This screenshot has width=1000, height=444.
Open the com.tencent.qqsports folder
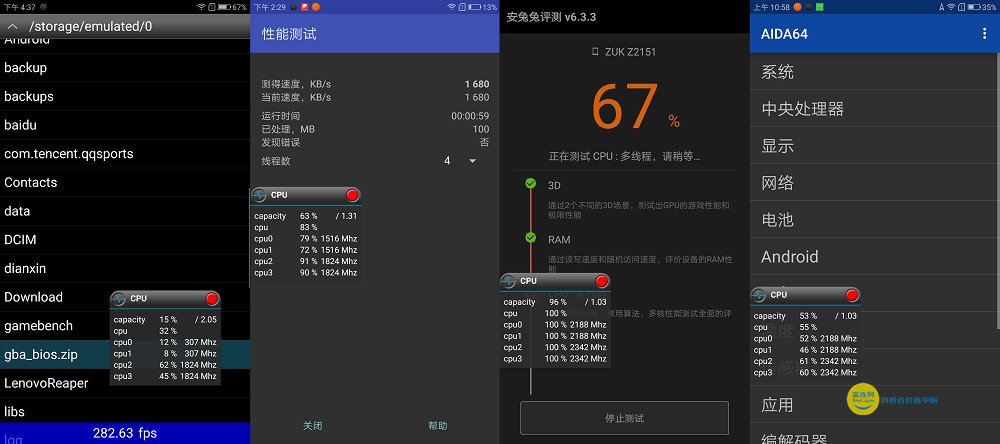pyautogui.click(x=125, y=154)
